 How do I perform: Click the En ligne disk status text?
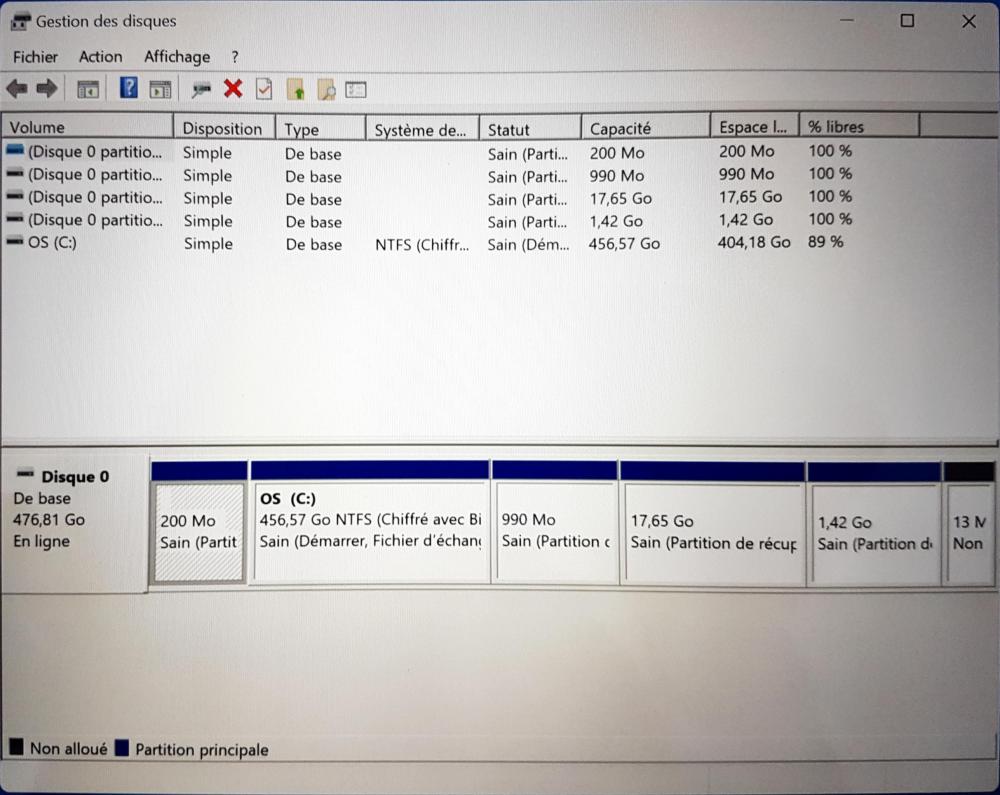coord(41,541)
